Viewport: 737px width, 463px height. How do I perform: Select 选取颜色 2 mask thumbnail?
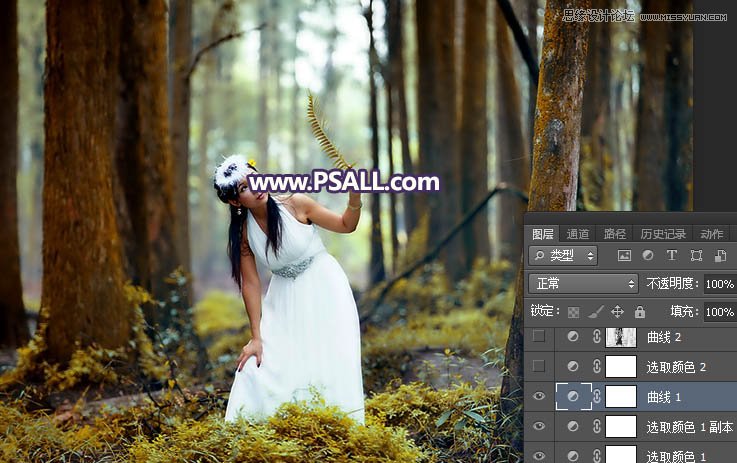[x=621, y=367]
